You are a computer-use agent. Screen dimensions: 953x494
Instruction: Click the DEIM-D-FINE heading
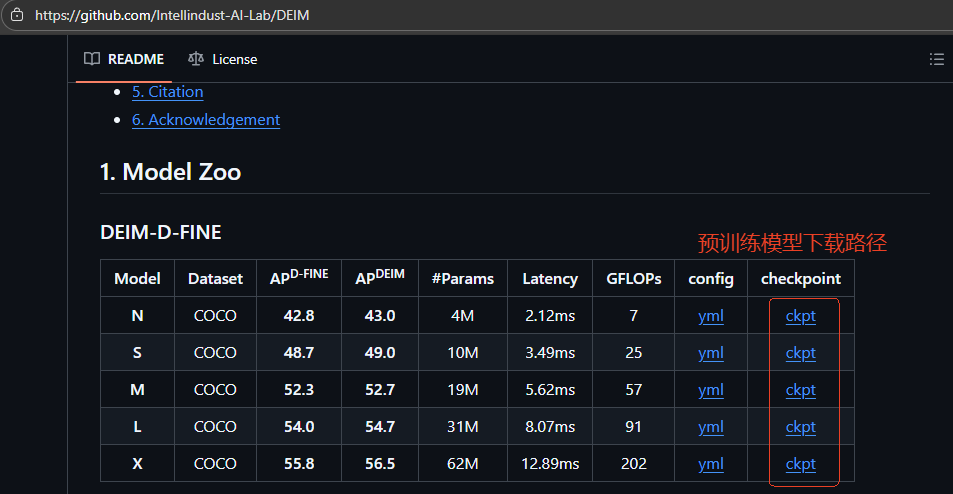160,232
